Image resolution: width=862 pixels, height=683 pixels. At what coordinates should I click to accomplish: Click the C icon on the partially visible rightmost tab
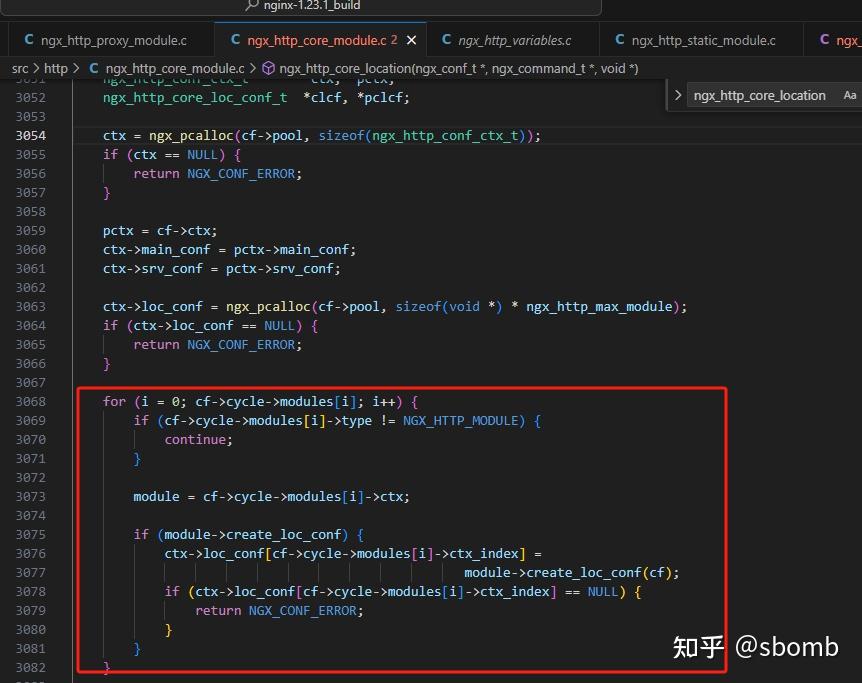click(x=825, y=40)
